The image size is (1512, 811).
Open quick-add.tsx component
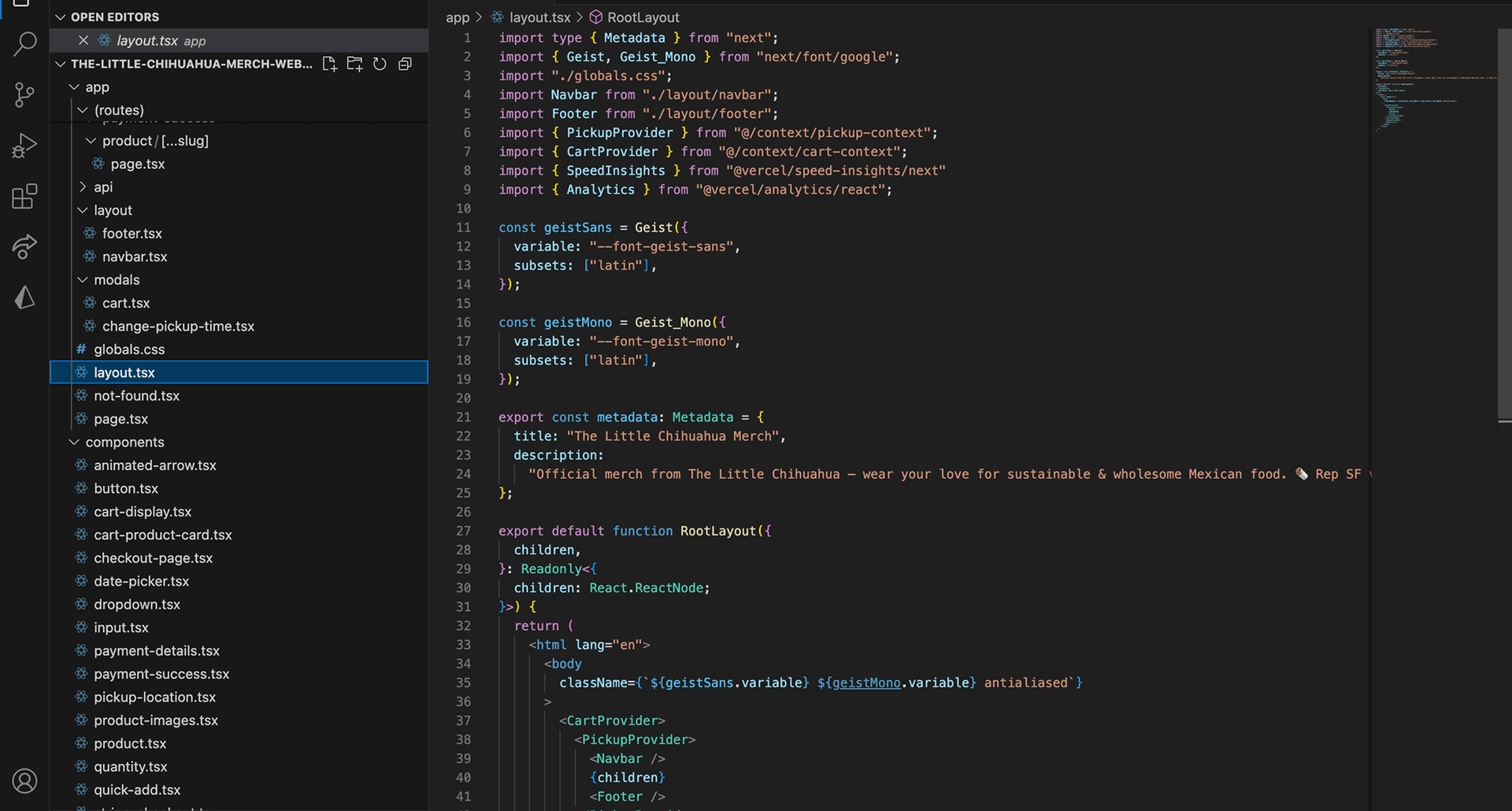[239, 790]
